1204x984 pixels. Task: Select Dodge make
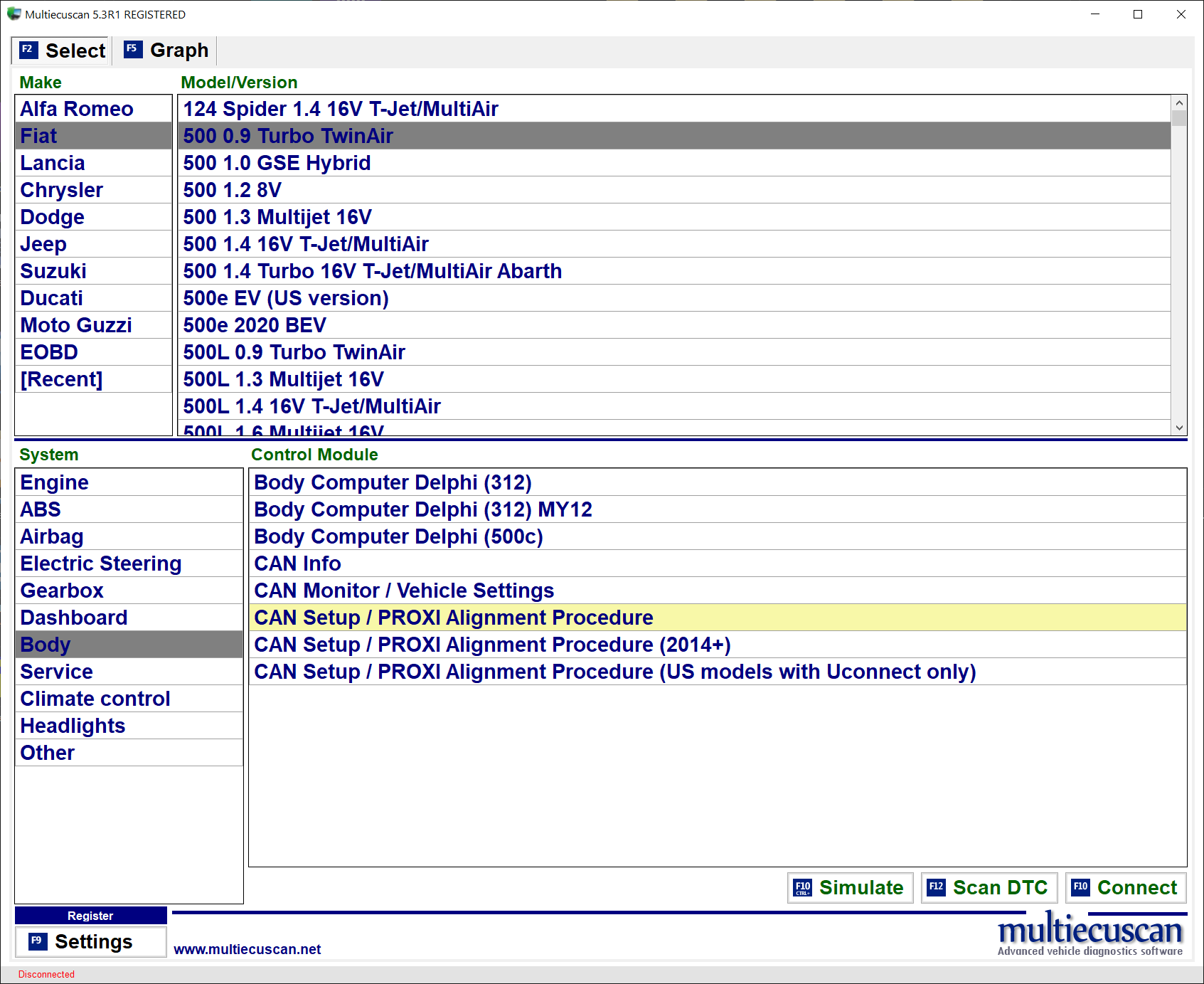(x=94, y=217)
